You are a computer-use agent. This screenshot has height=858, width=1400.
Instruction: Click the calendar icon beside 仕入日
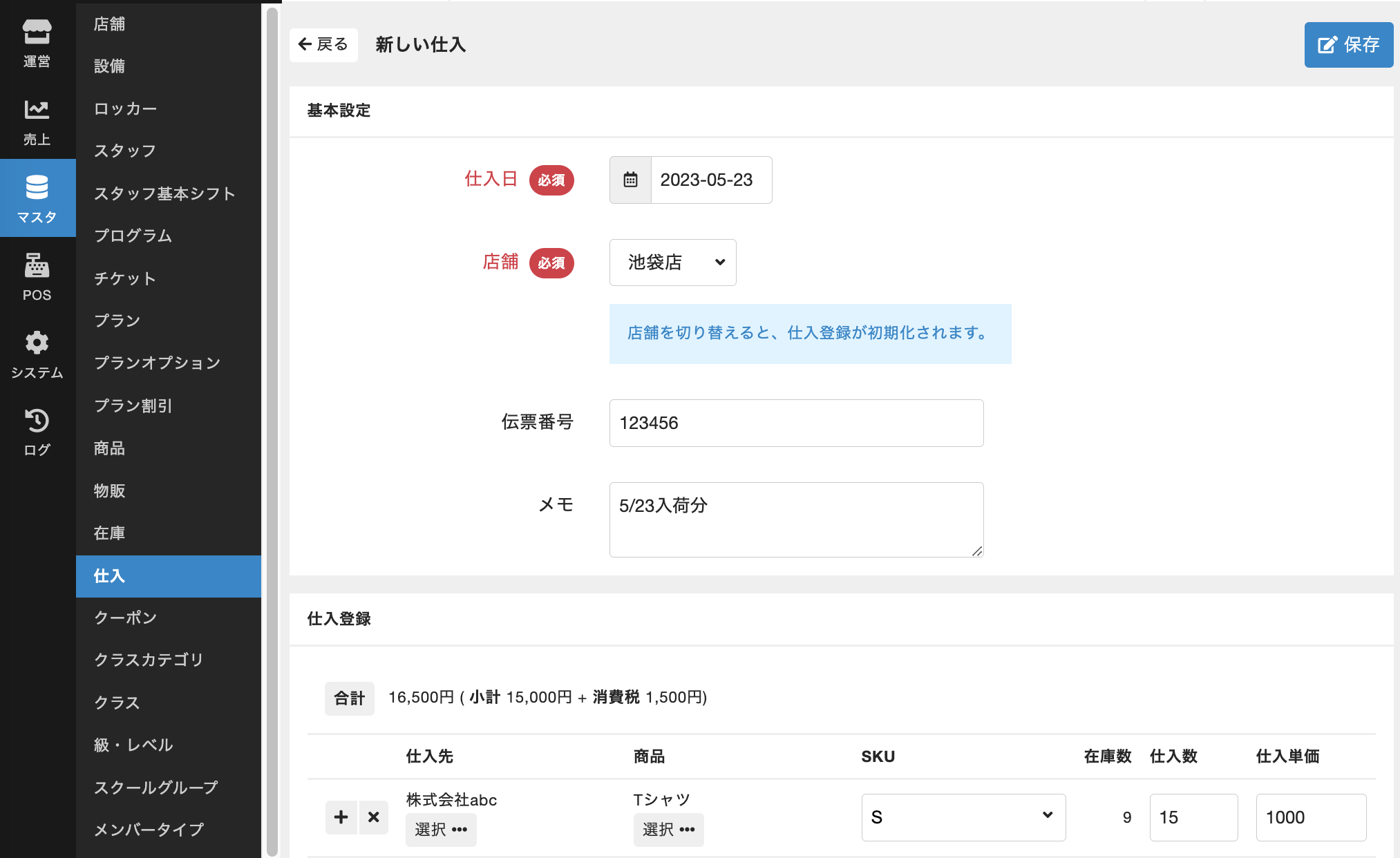[630, 180]
